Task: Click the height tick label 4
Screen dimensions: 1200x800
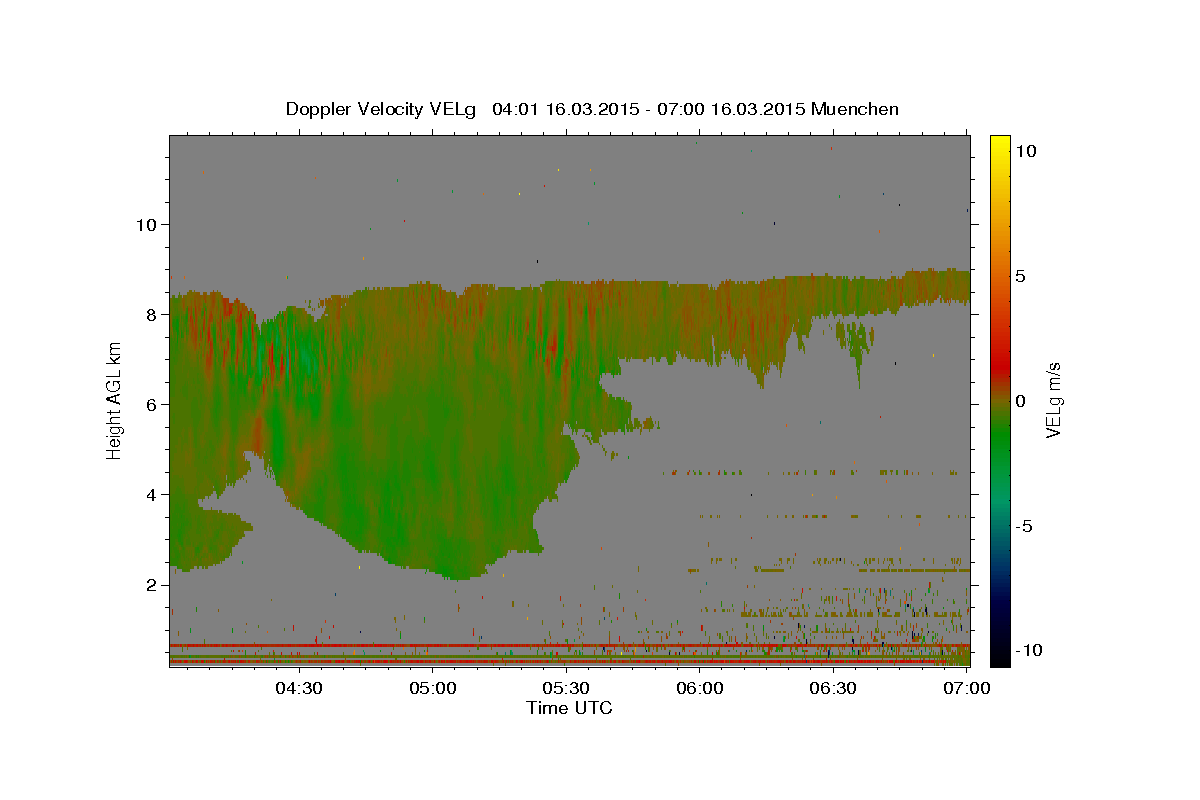Action: coord(152,494)
